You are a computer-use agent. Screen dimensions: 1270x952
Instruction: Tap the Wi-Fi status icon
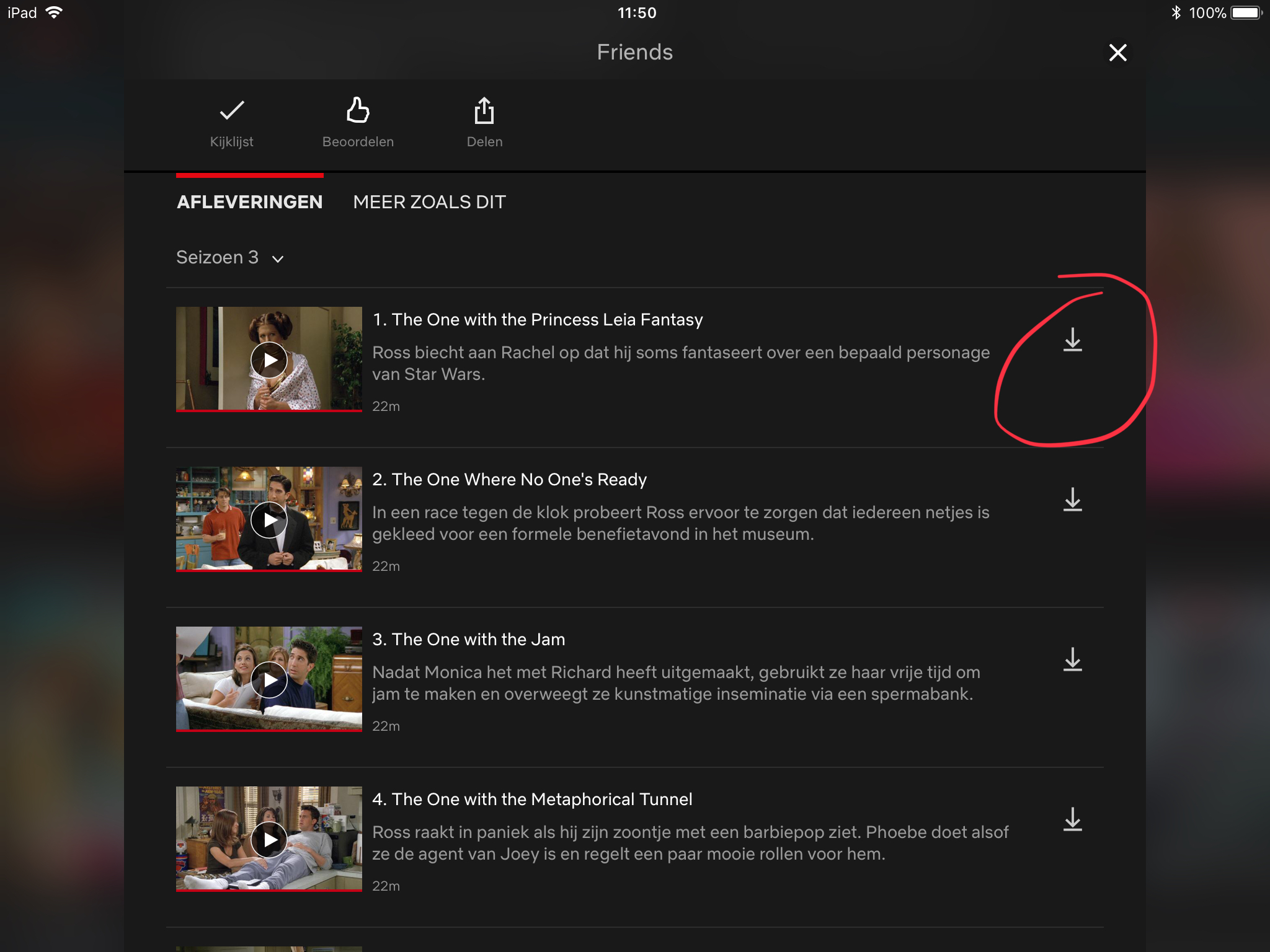coord(55,12)
